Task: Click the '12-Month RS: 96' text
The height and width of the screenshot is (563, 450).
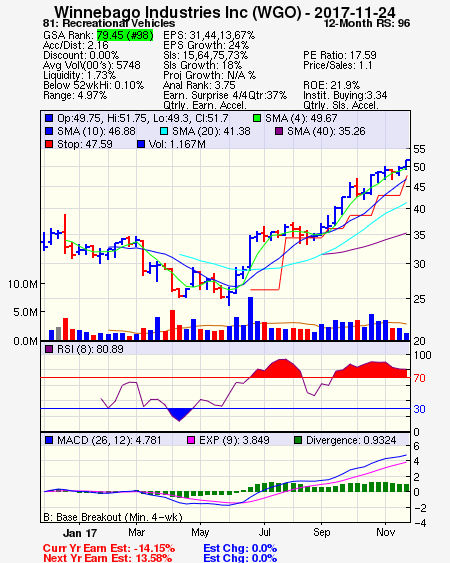Action: click(367, 23)
